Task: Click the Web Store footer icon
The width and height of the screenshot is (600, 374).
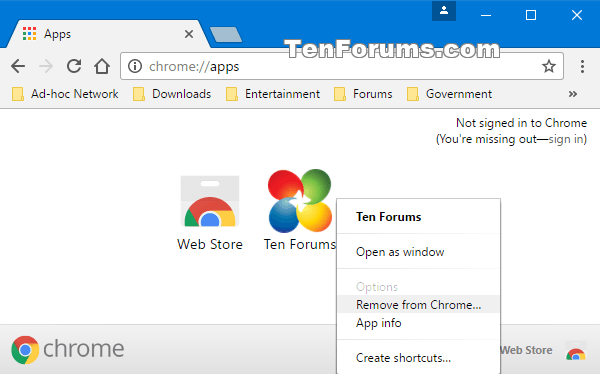Action: tap(576, 351)
